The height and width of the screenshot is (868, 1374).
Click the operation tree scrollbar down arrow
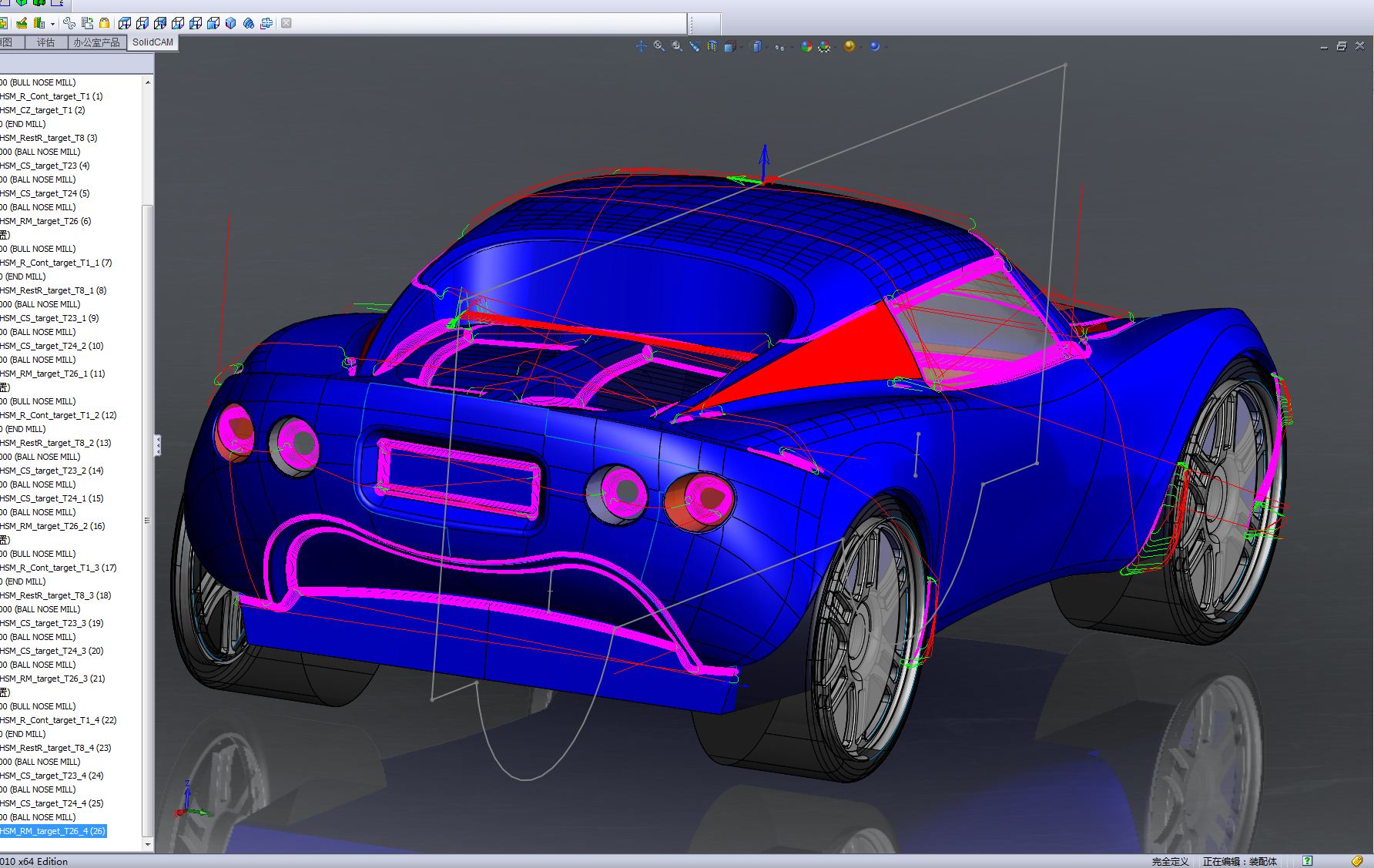pos(148,845)
